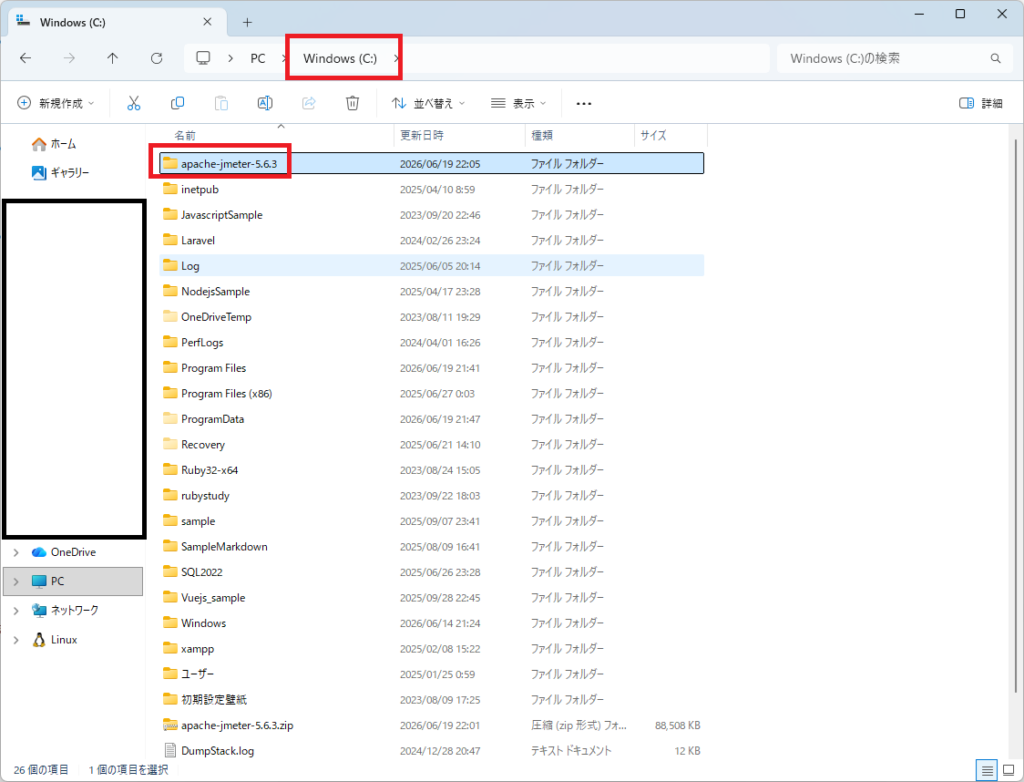Image resolution: width=1024 pixels, height=782 pixels.
Task: Close the Windows (C:) tab
Action: pyautogui.click(x=207, y=22)
